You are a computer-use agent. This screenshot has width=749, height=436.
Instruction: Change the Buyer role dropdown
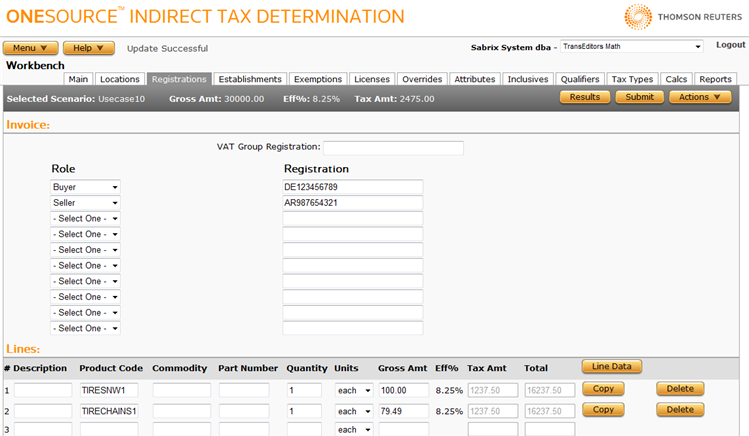click(x=86, y=187)
